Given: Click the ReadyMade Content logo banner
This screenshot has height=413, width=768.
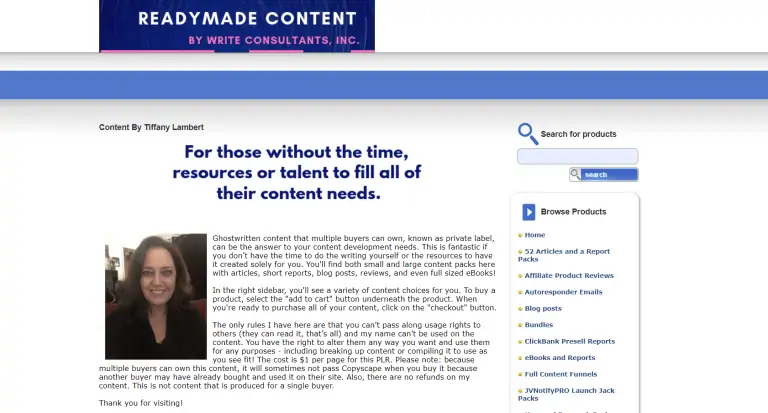Looking at the screenshot, I should click(x=237, y=26).
